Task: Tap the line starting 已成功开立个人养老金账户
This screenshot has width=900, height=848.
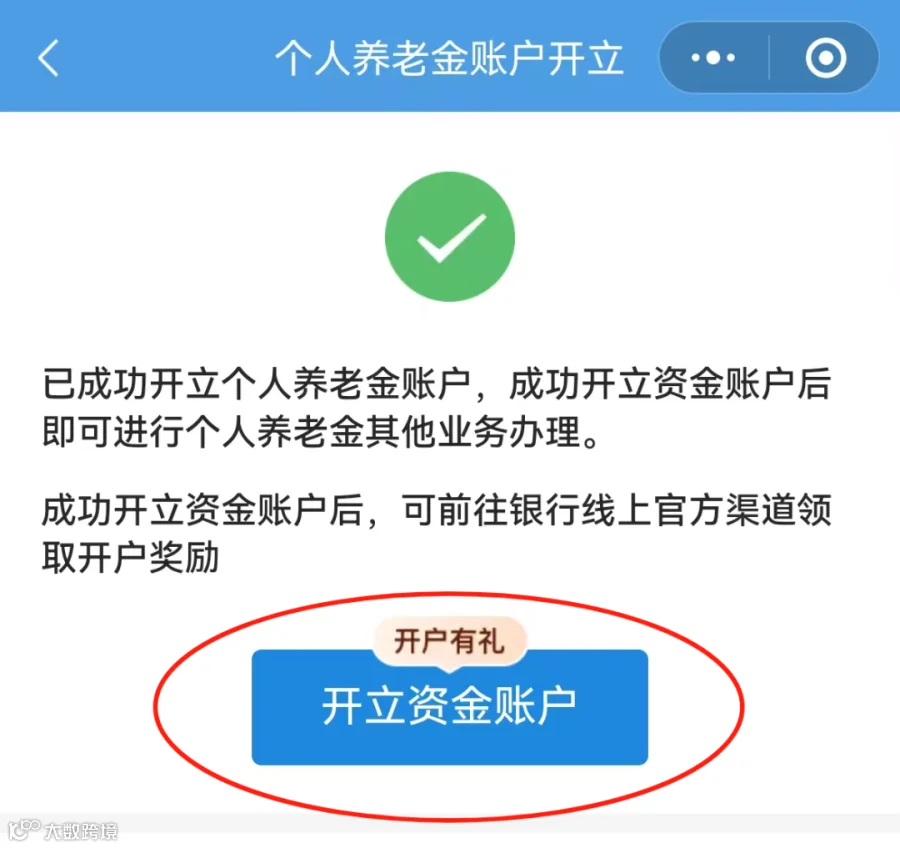Action: tap(436, 384)
